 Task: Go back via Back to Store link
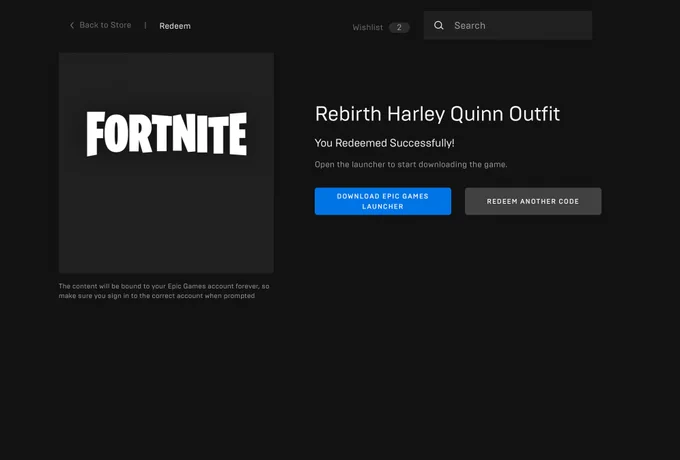coord(105,25)
